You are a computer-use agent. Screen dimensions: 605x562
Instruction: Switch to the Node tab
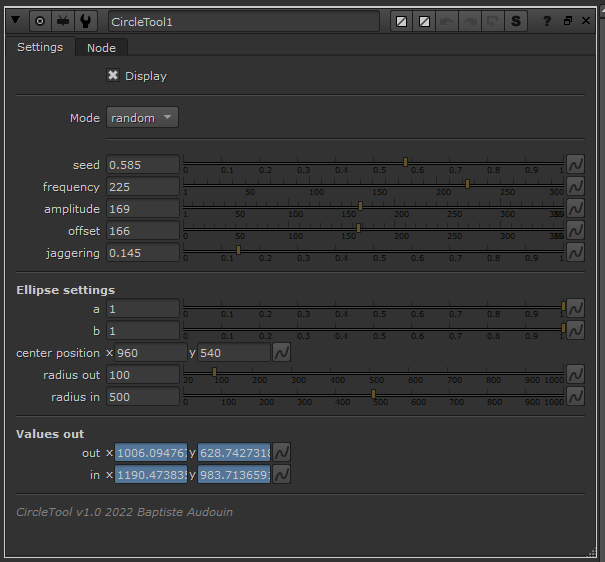tap(101, 48)
